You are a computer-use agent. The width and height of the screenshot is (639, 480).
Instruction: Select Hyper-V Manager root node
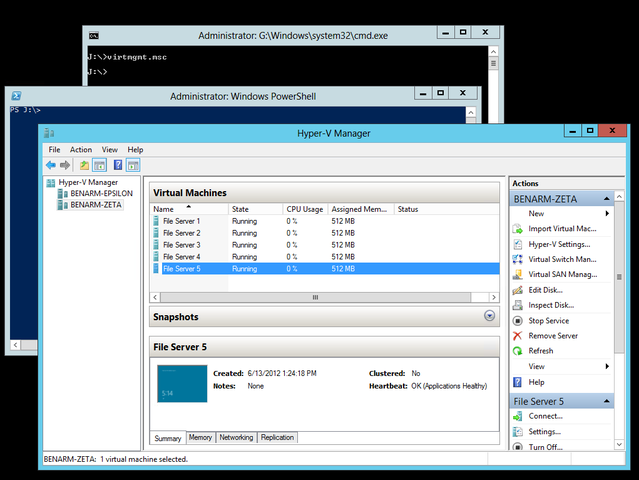(x=88, y=182)
